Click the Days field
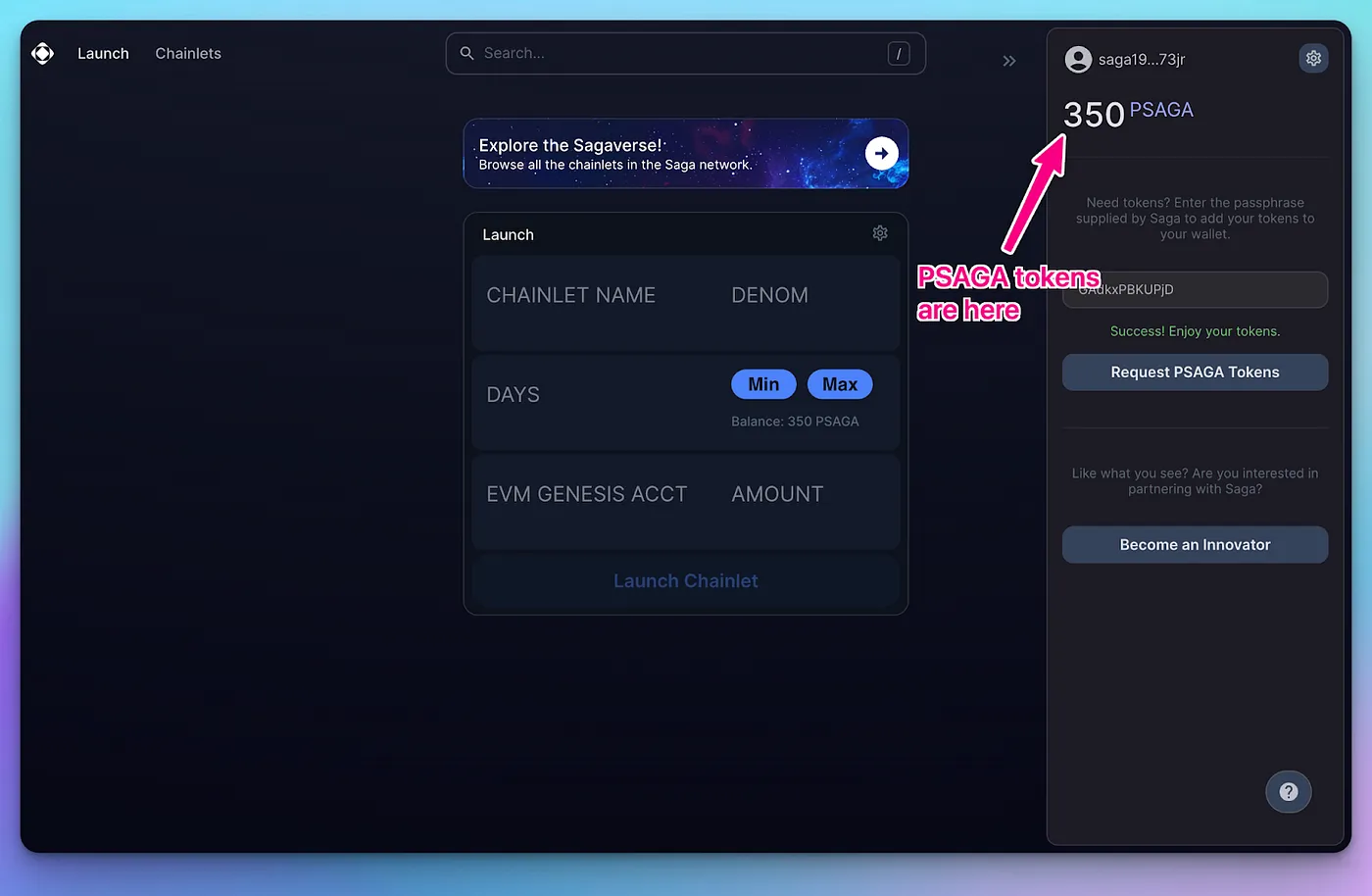This screenshot has height=896, width=1372. point(514,395)
